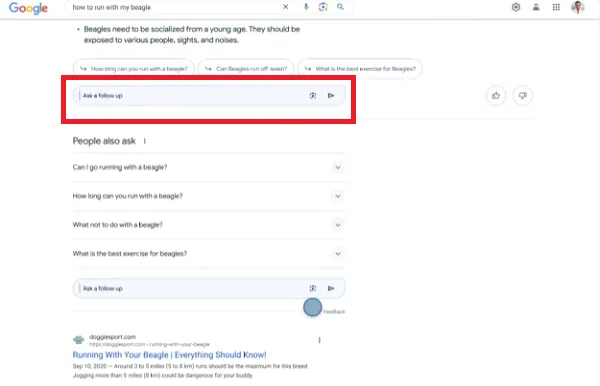Open the settings gear icon
600x386 pixels.
(516, 7)
